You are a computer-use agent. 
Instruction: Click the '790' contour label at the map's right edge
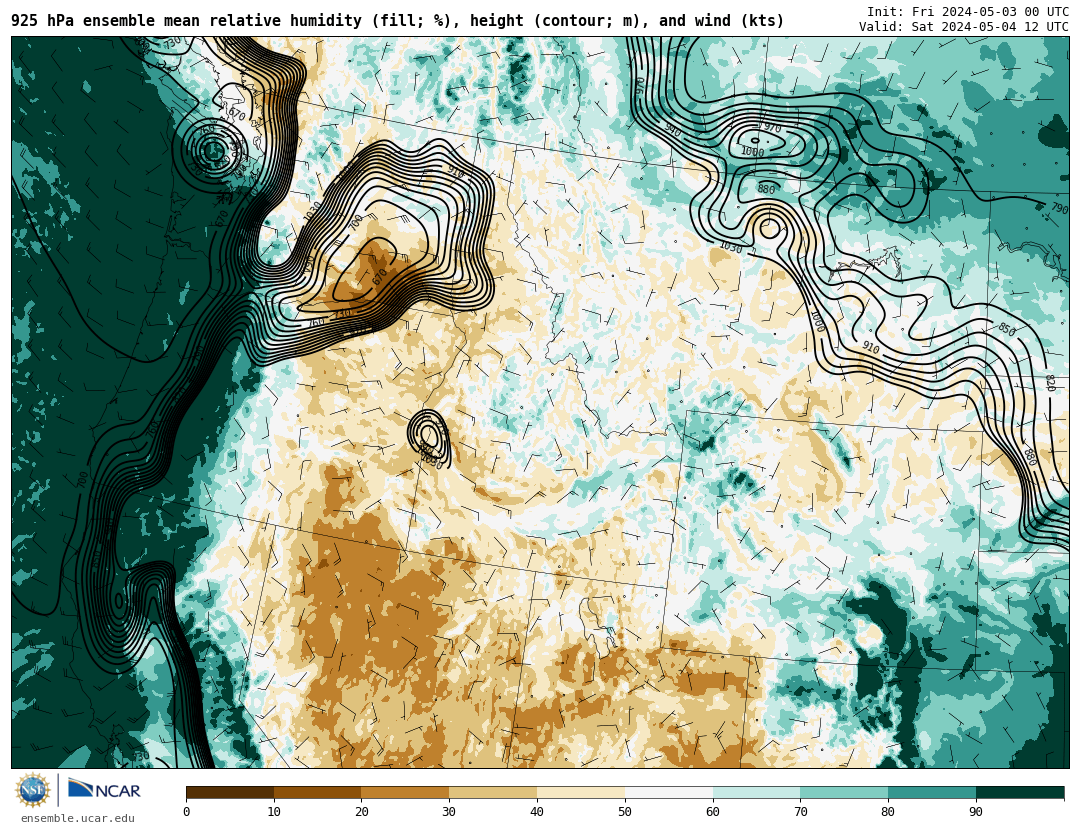click(x=1059, y=207)
